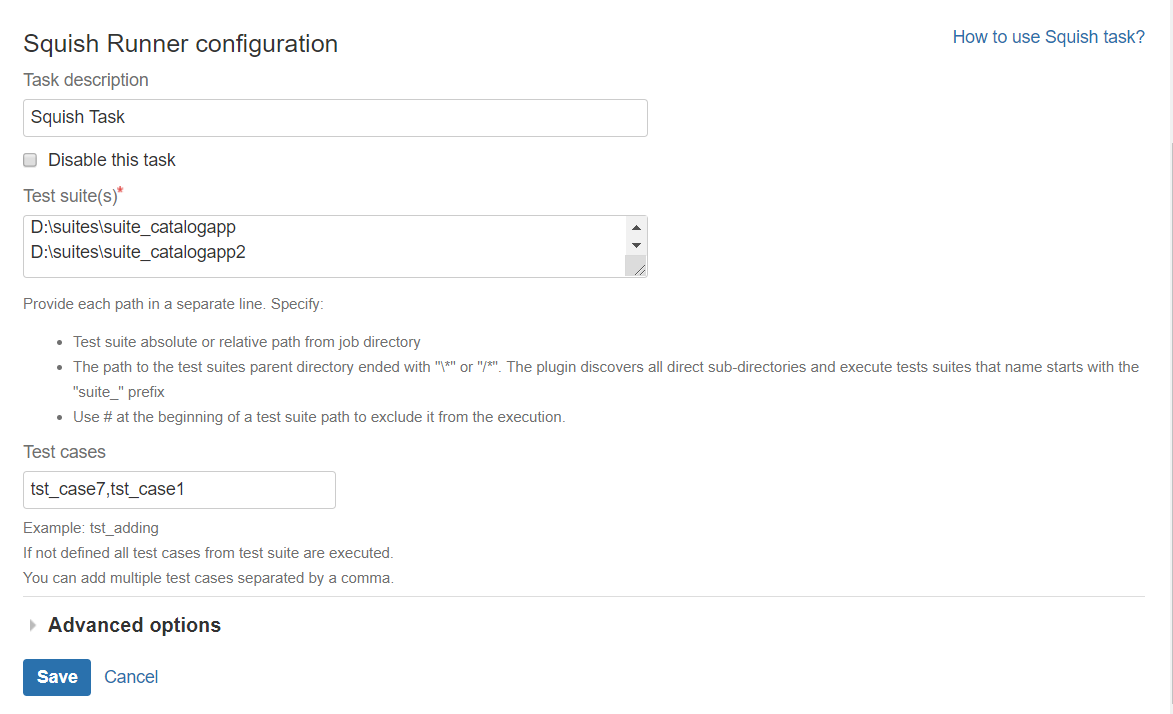Screen dimensions: 1173x714
Task: Click the "Task description" field label
Action: (x=86, y=80)
